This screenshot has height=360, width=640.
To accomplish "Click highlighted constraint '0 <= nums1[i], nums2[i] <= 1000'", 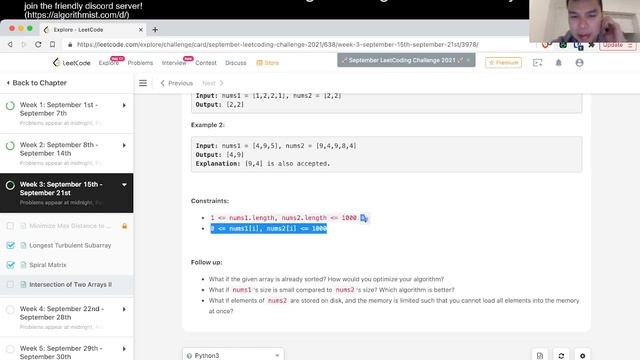I will [x=269, y=229].
